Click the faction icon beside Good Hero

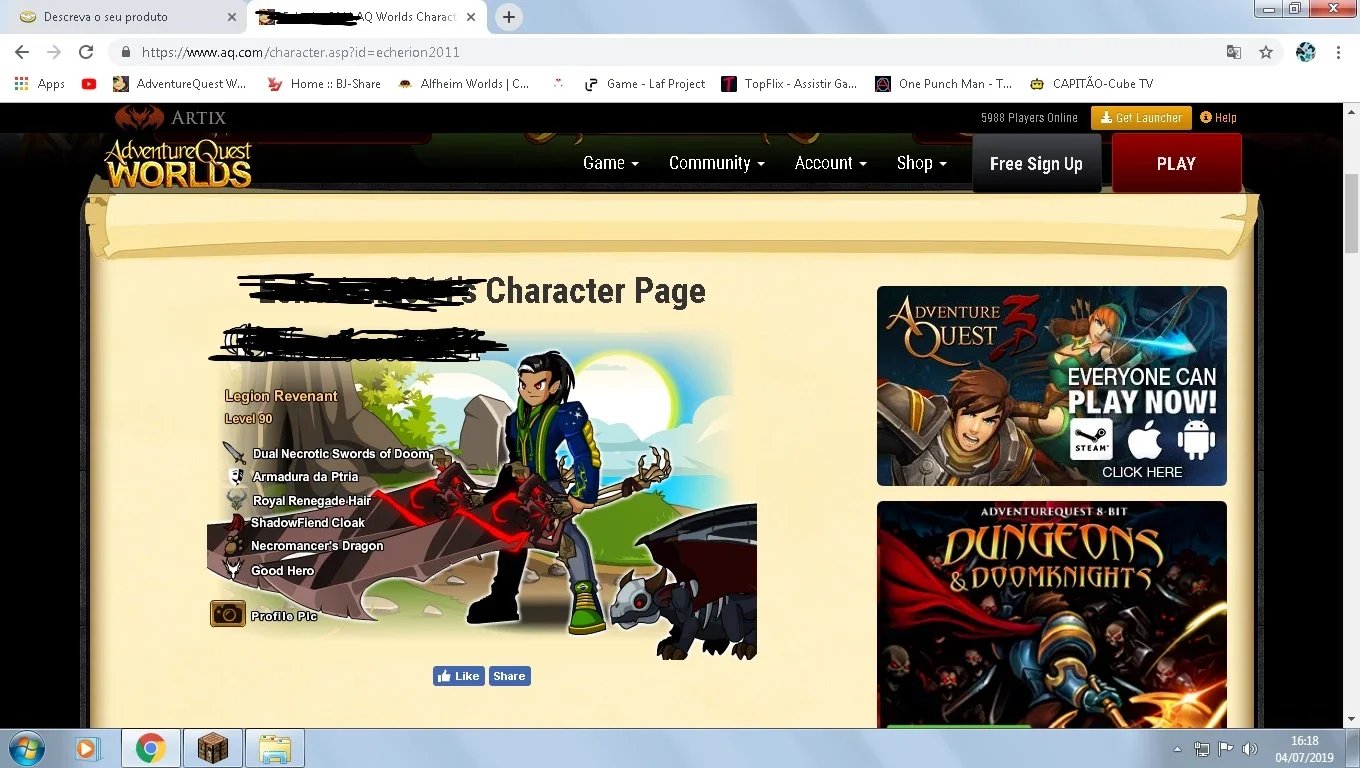pos(234,570)
